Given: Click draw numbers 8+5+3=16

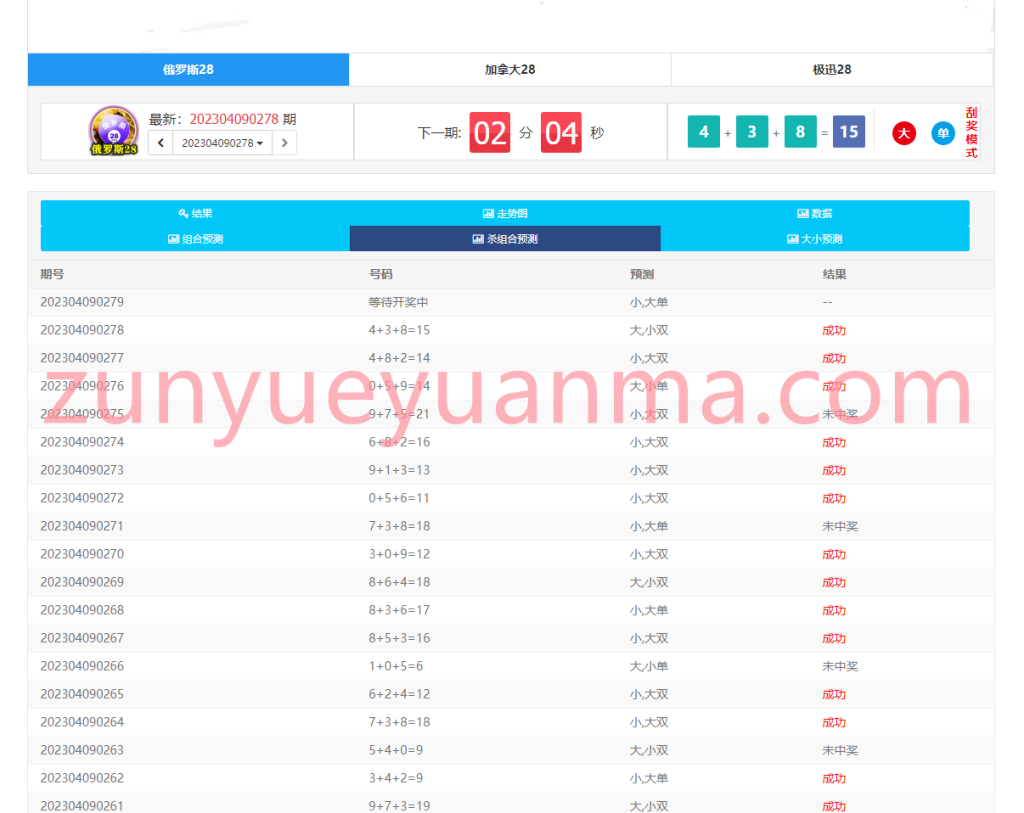Looking at the screenshot, I should 399,638.
